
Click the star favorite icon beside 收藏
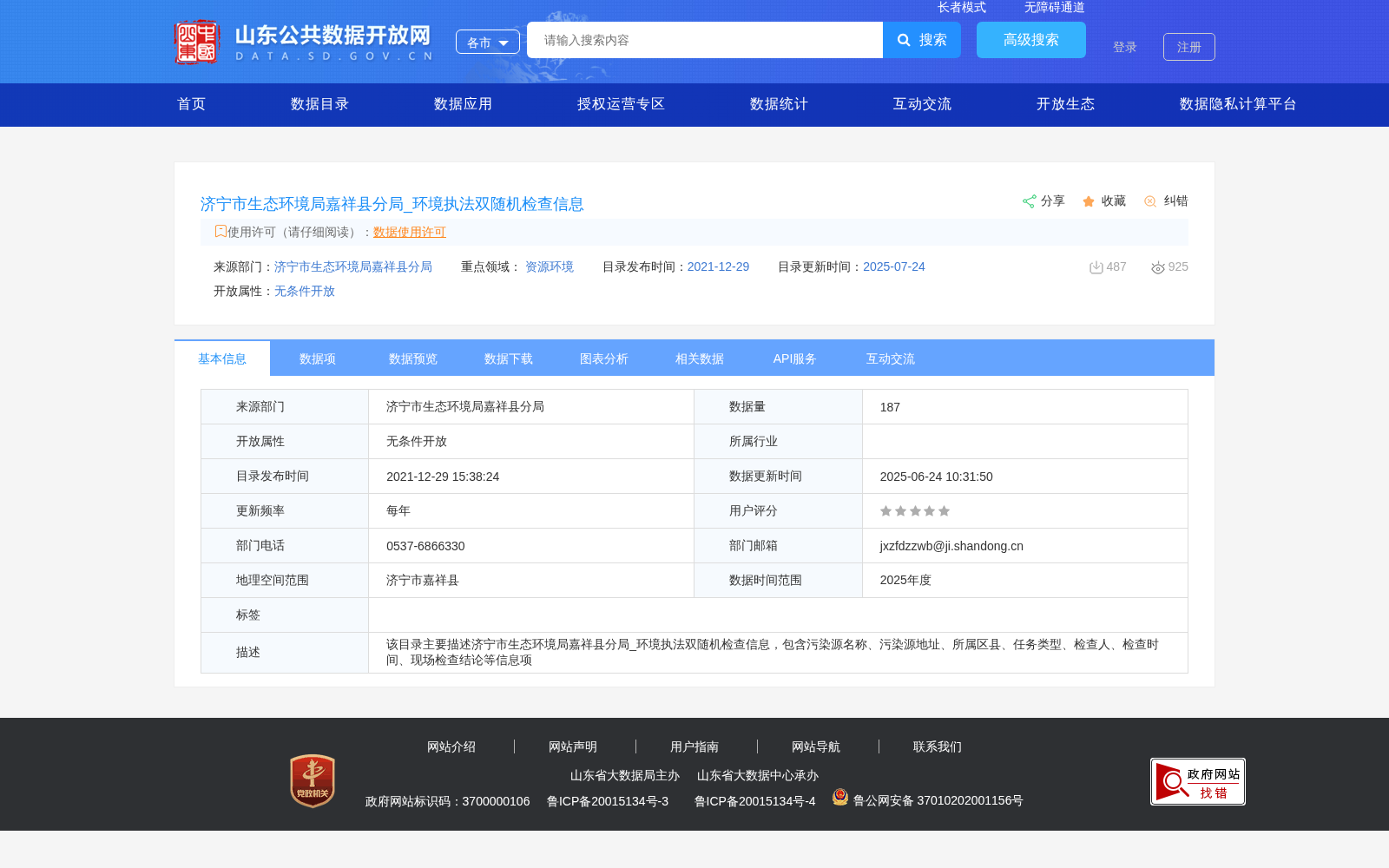click(1089, 201)
